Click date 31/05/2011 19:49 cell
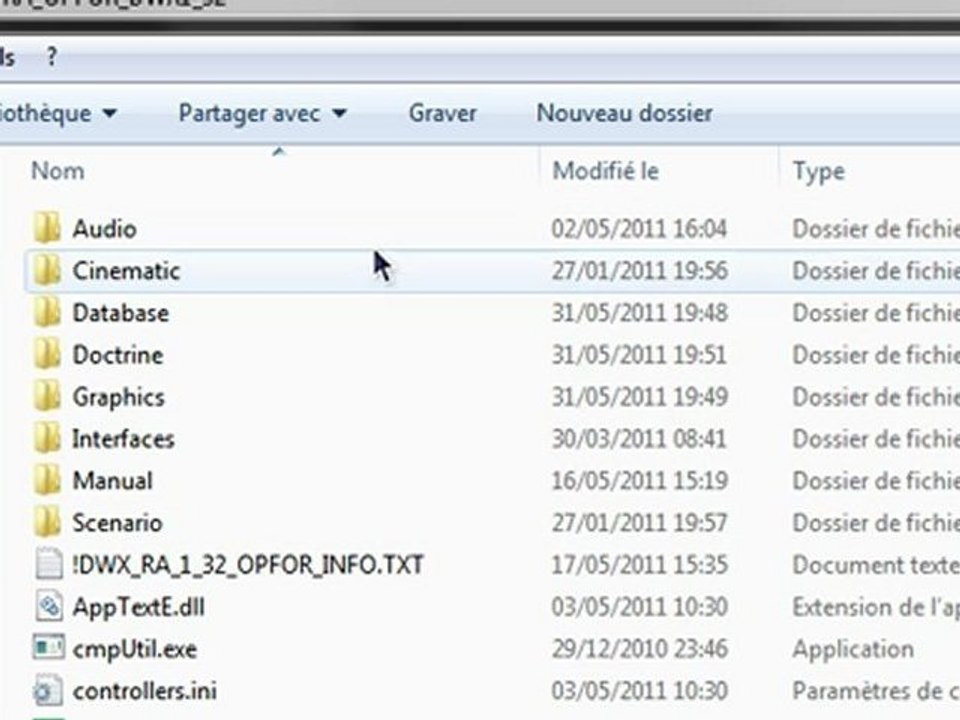The height and width of the screenshot is (720, 960). [x=640, y=397]
